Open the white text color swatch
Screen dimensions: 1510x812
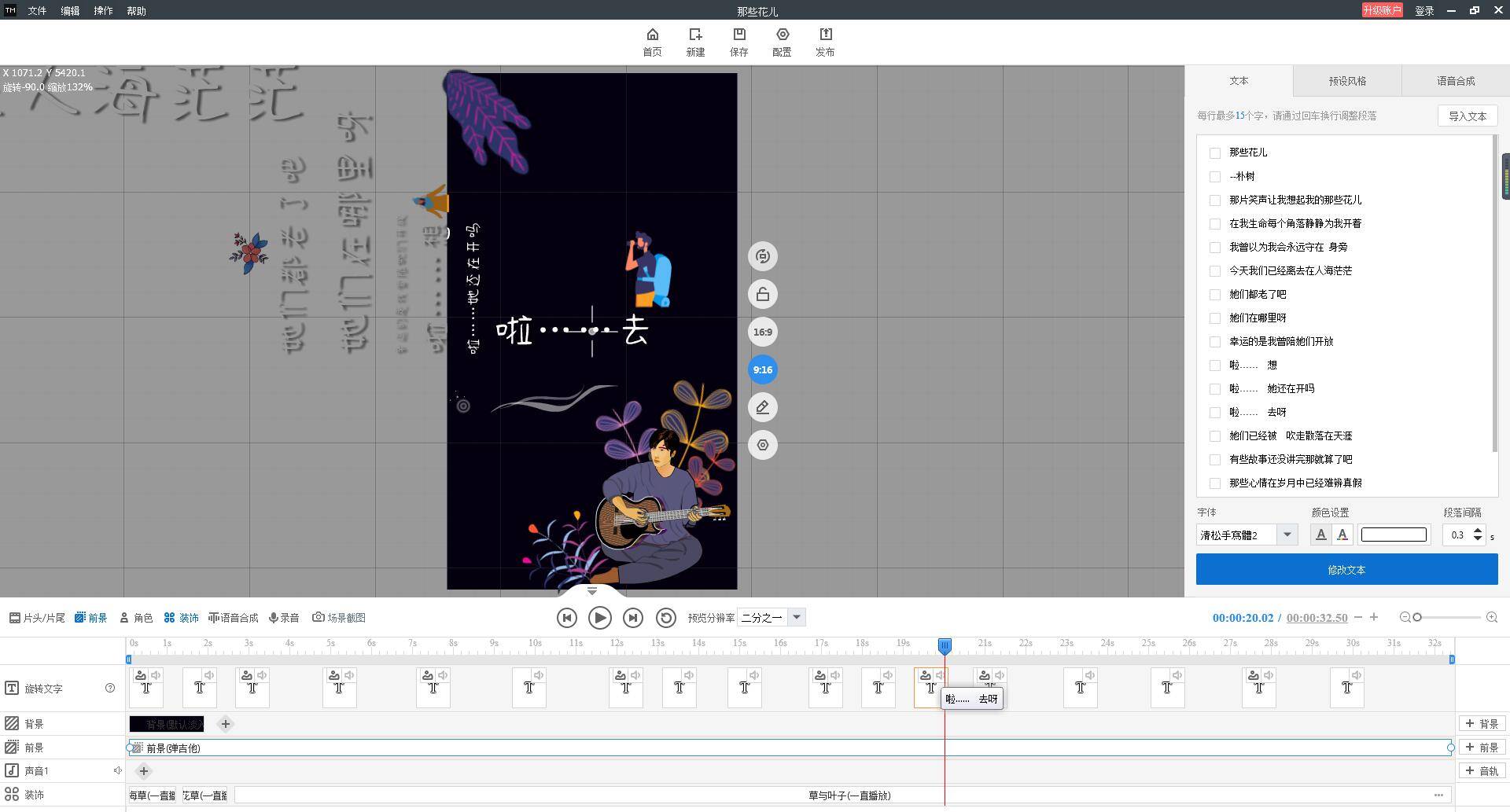(1393, 535)
